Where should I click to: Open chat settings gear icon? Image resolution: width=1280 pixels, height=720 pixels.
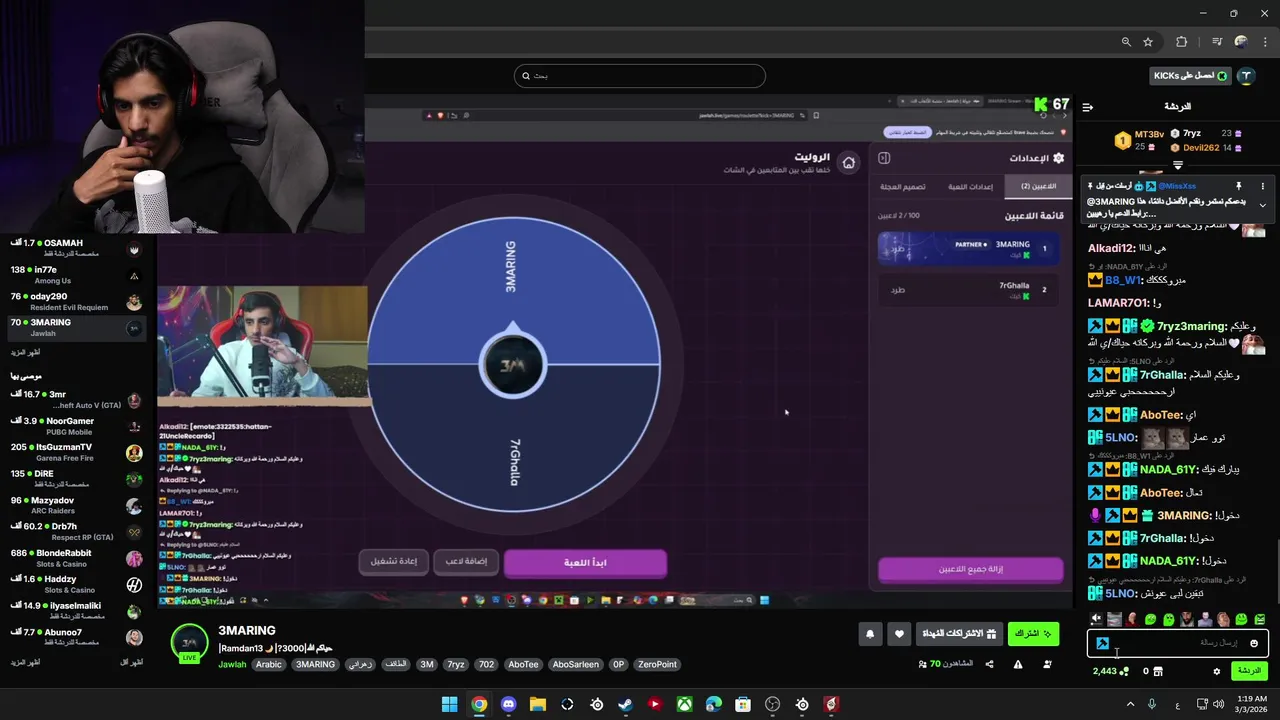pyautogui.click(x=1217, y=671)
